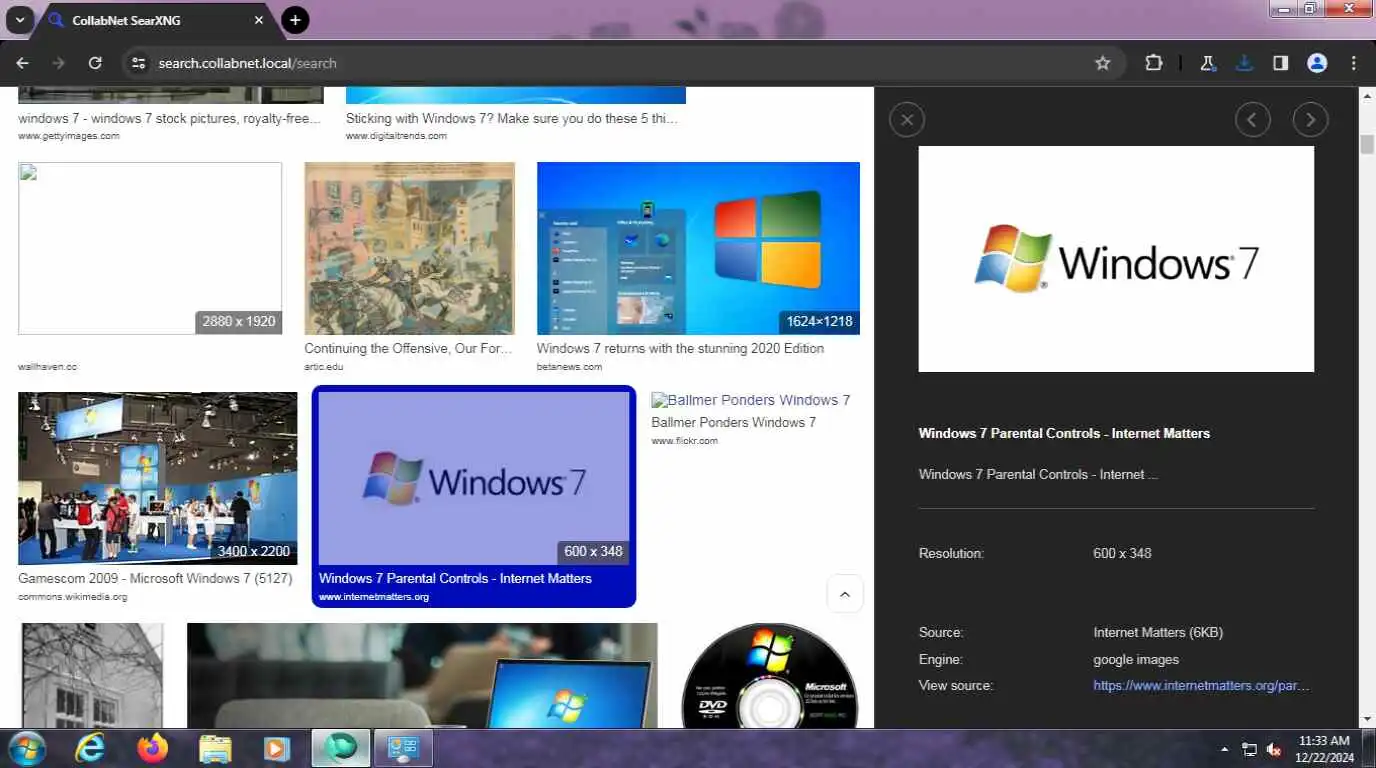Image resolution: width=1376 pixels, height=768 pixels.
Task: Click the artic.edu source text
Action: pos(324,367)
